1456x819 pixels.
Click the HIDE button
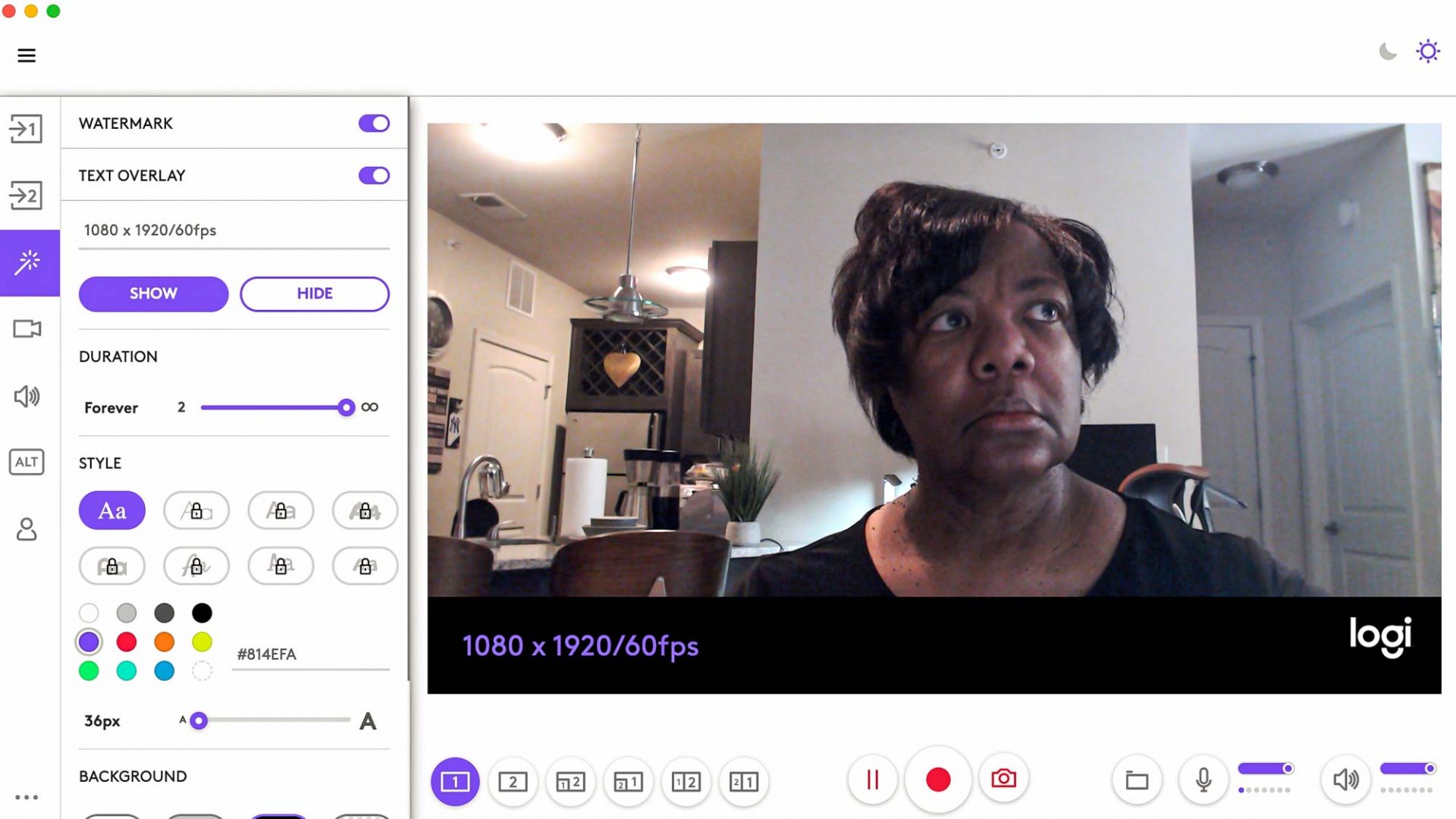point(315,294)
